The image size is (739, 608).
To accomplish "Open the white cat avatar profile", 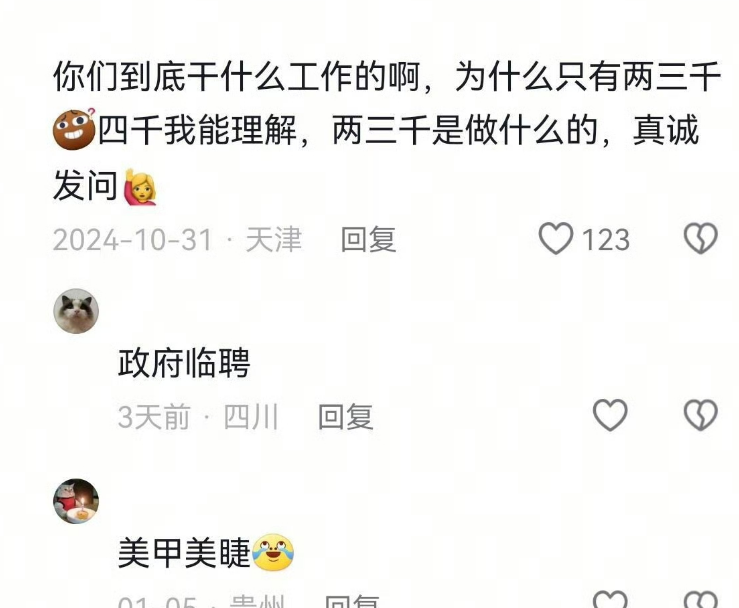I will [x=76, y=311].
